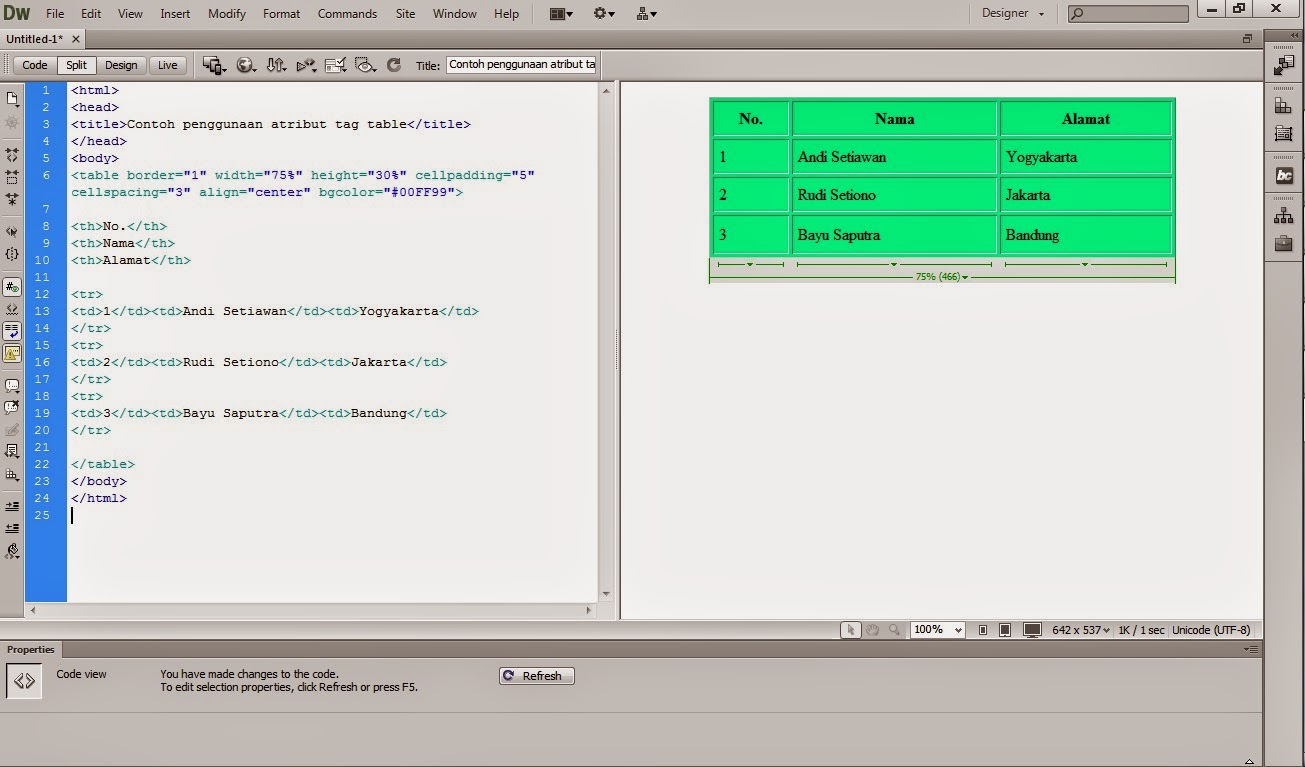Viewport: 1305px width, 767px height.
Task: Open the Site dropdown in application bar
Action: point(647,14)
